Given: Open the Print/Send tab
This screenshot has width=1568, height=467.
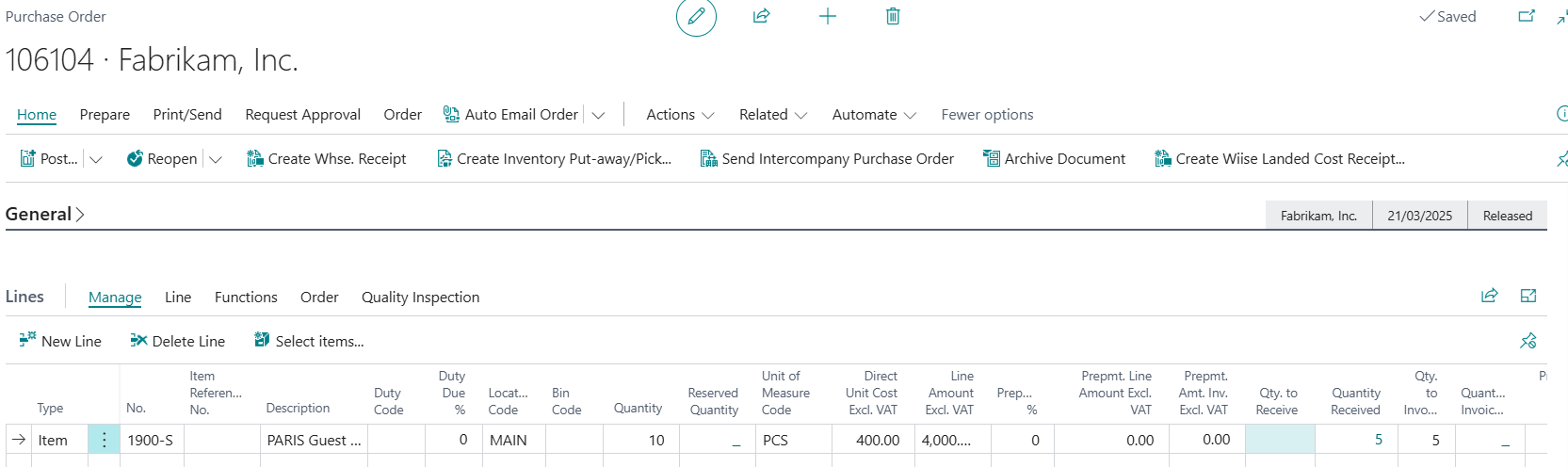Looking at the screenshot, I should click(187, 115).
